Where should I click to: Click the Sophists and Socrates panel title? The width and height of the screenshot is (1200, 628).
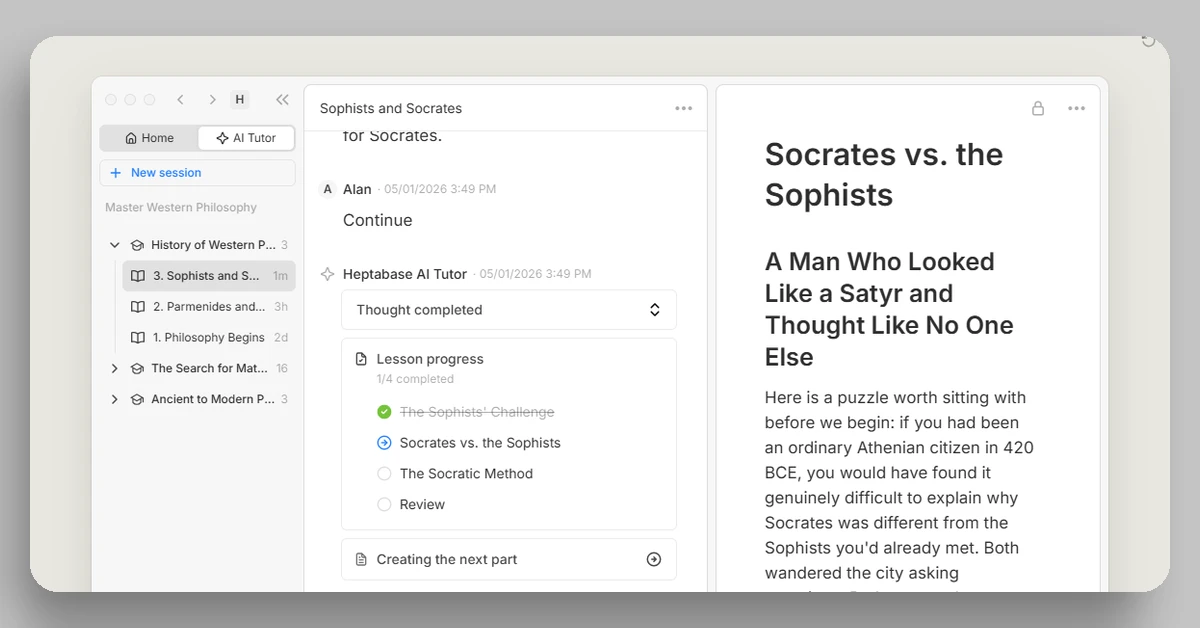[391, 108]
